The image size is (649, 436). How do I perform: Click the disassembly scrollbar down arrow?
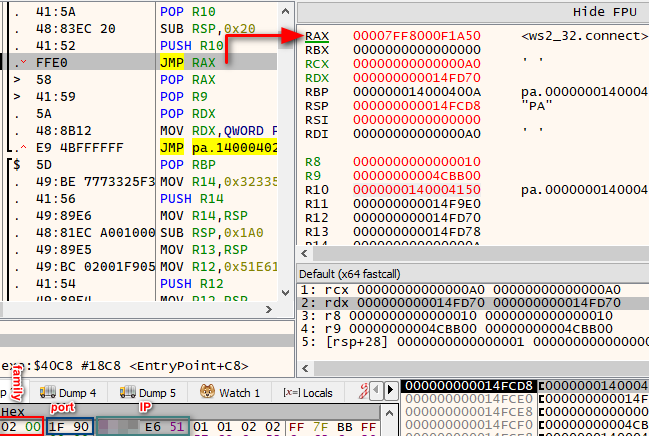(x=285, y=293)
